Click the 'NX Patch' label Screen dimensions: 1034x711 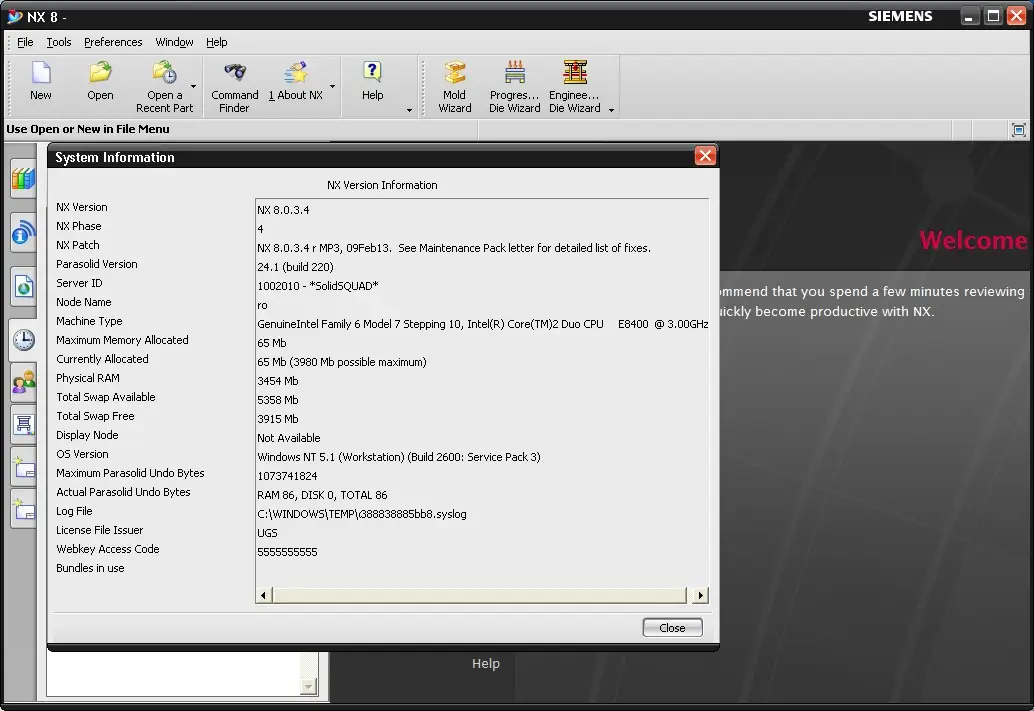(x=78, y=245)
